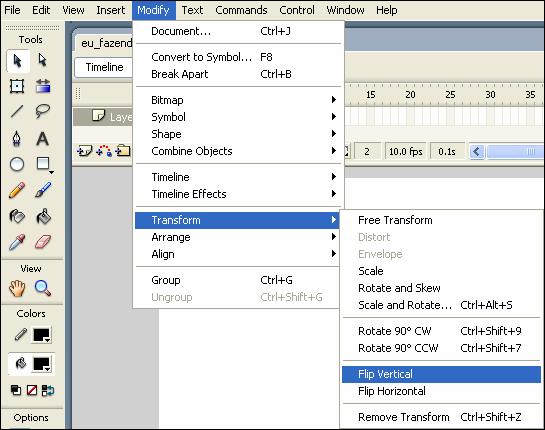Choose Scale in the Transform submenu
This screenshot has height=430, width=545.
441,271
